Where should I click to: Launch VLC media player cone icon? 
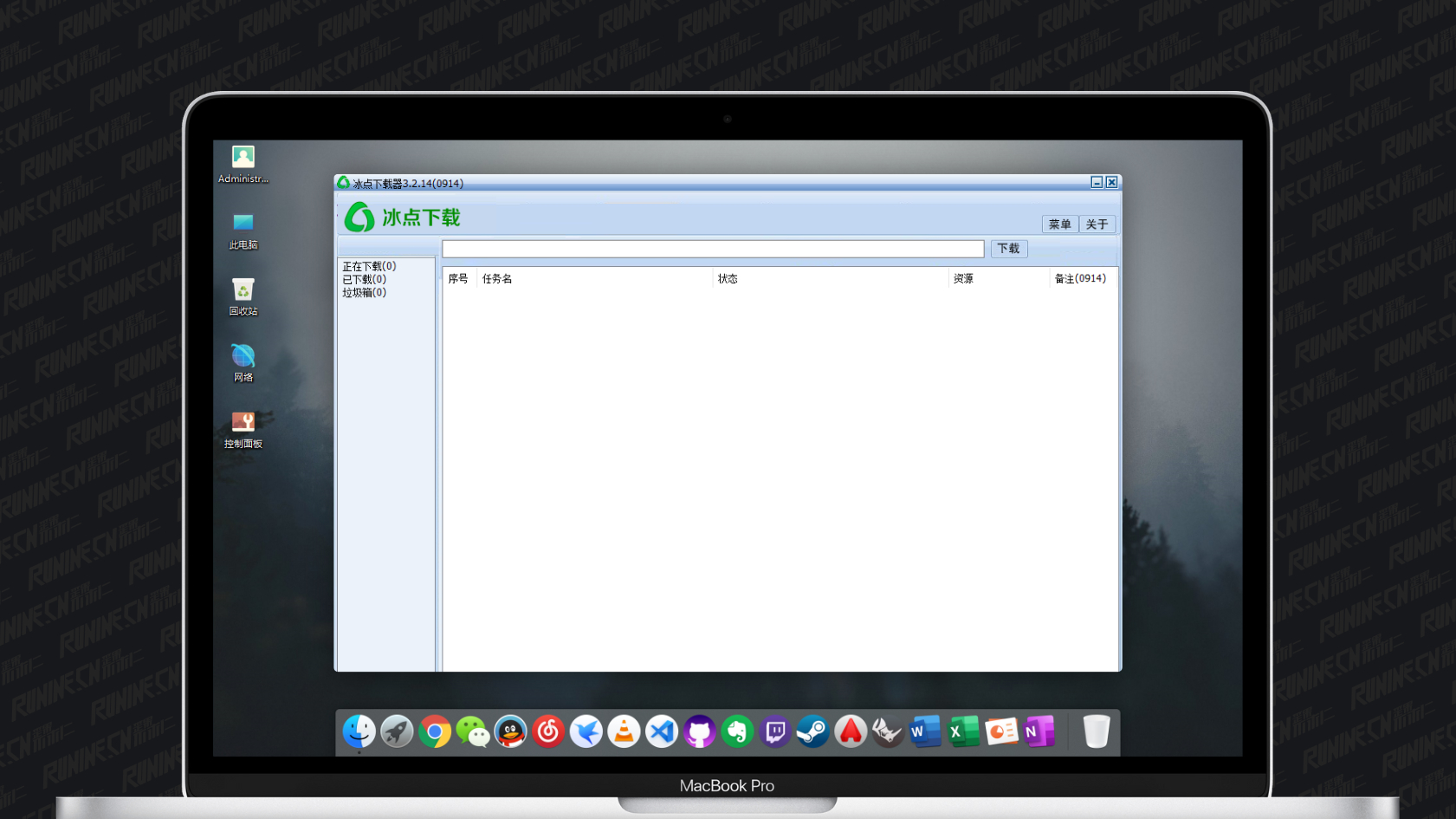(624, 731)
